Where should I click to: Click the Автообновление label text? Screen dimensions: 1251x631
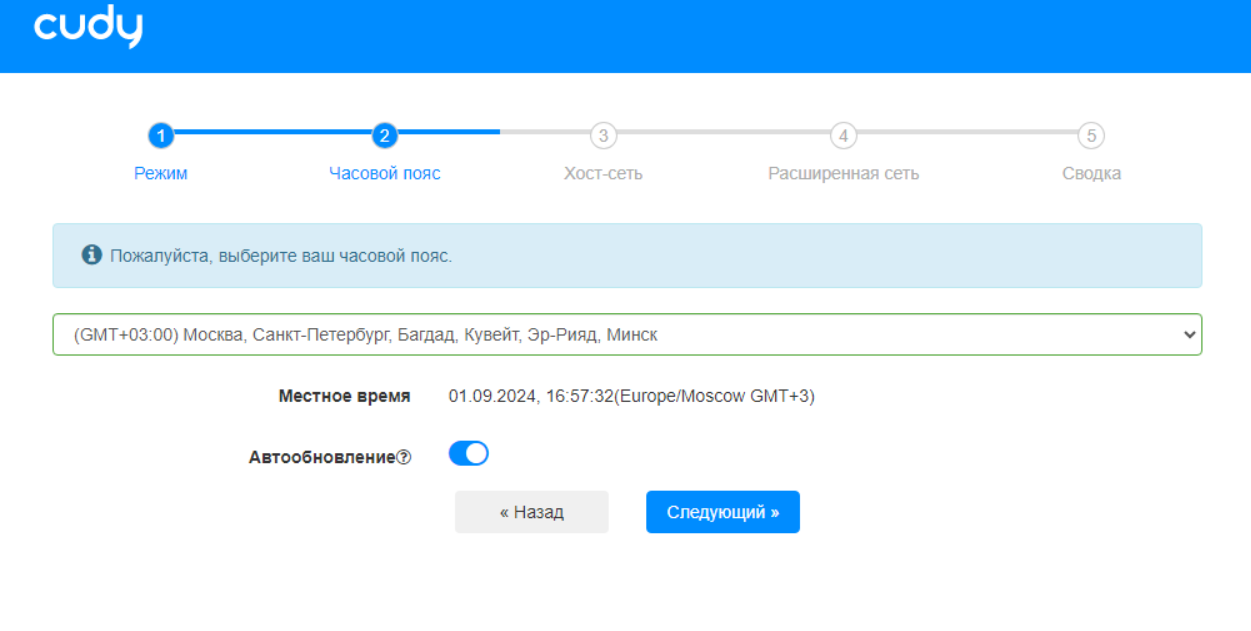coord(322,457)
